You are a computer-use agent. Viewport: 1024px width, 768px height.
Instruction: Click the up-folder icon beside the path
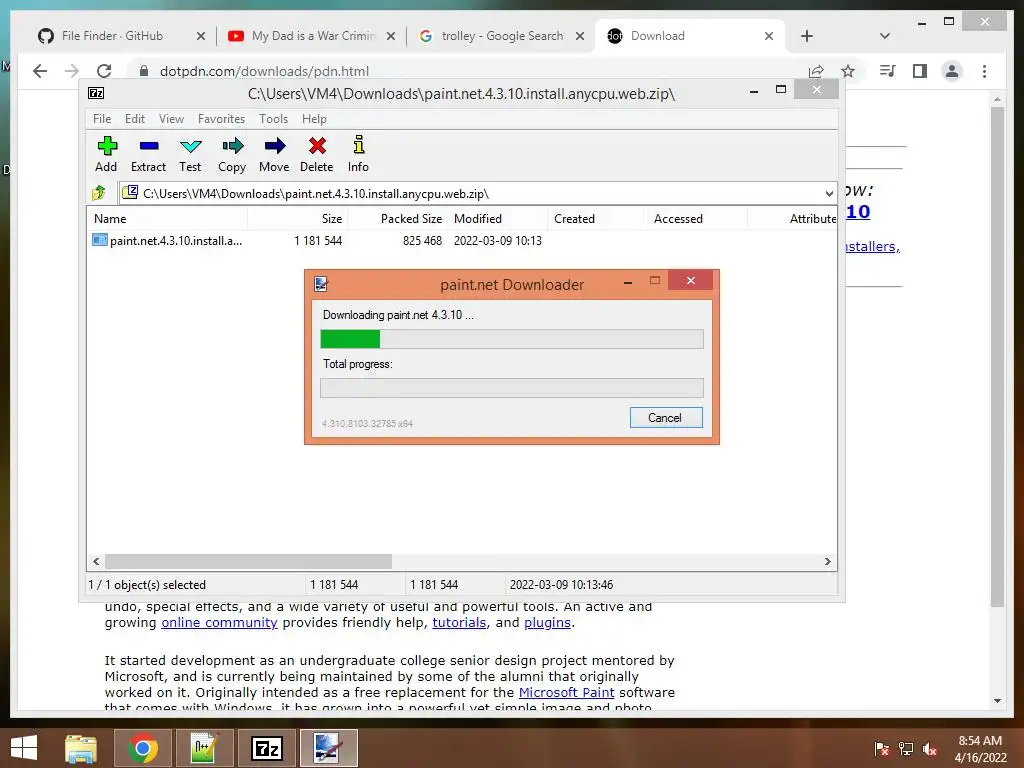99,193
